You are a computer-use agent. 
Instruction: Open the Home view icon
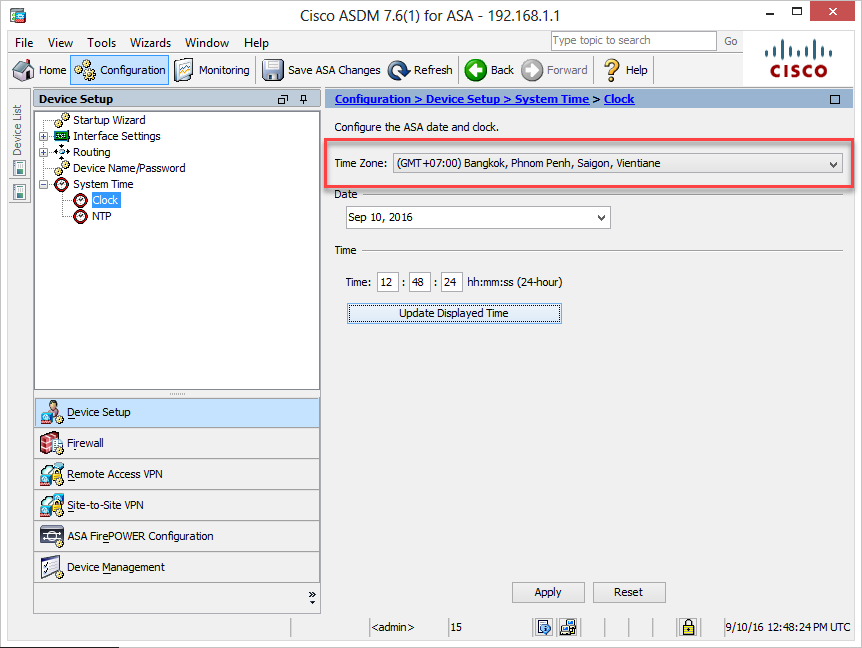click(x=23, y=70)
